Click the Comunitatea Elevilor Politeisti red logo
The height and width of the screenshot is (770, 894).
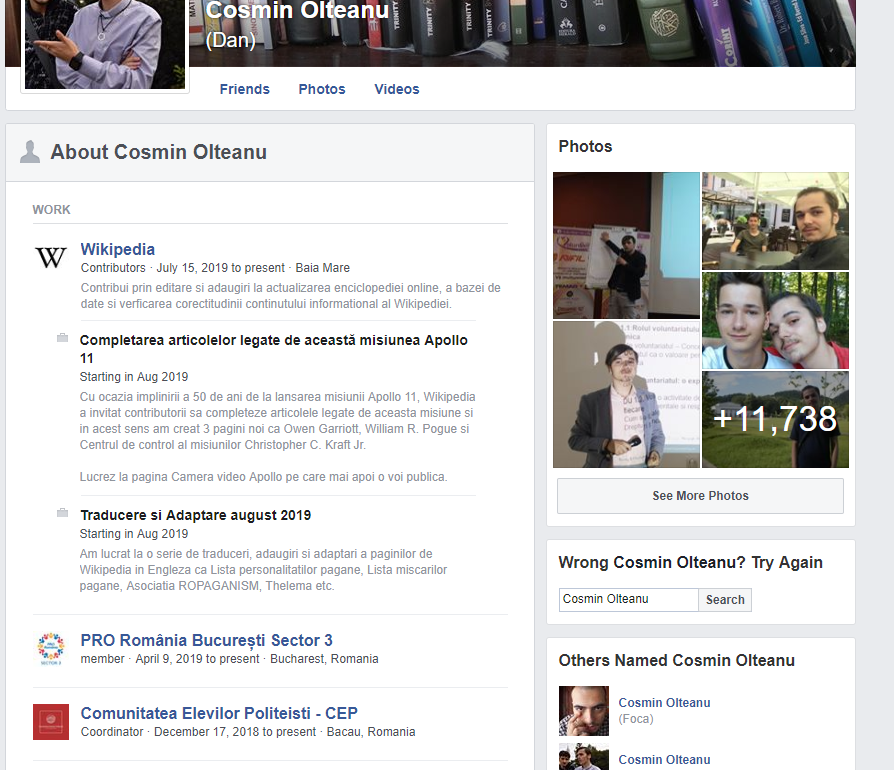click(x=50, y=721)
